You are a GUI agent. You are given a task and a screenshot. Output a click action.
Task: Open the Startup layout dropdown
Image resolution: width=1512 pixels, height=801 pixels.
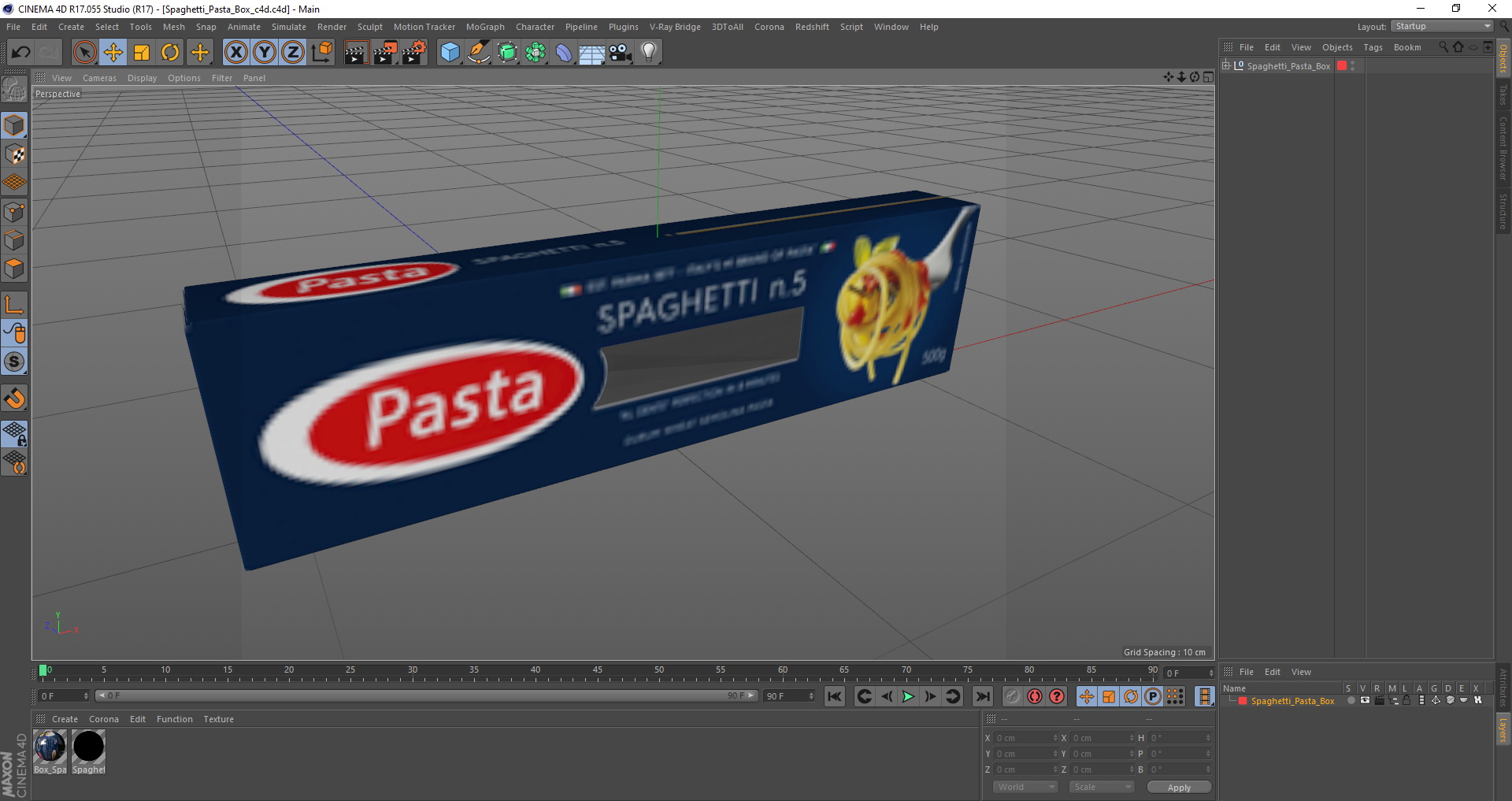pos(1442,27)
